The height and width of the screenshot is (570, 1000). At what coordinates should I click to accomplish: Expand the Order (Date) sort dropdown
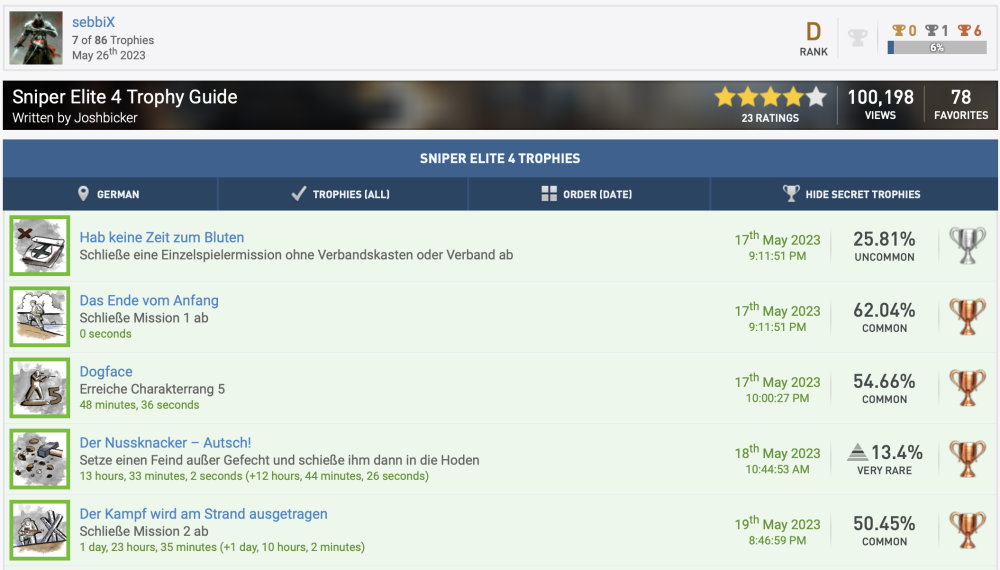click(x=587, y=194)
